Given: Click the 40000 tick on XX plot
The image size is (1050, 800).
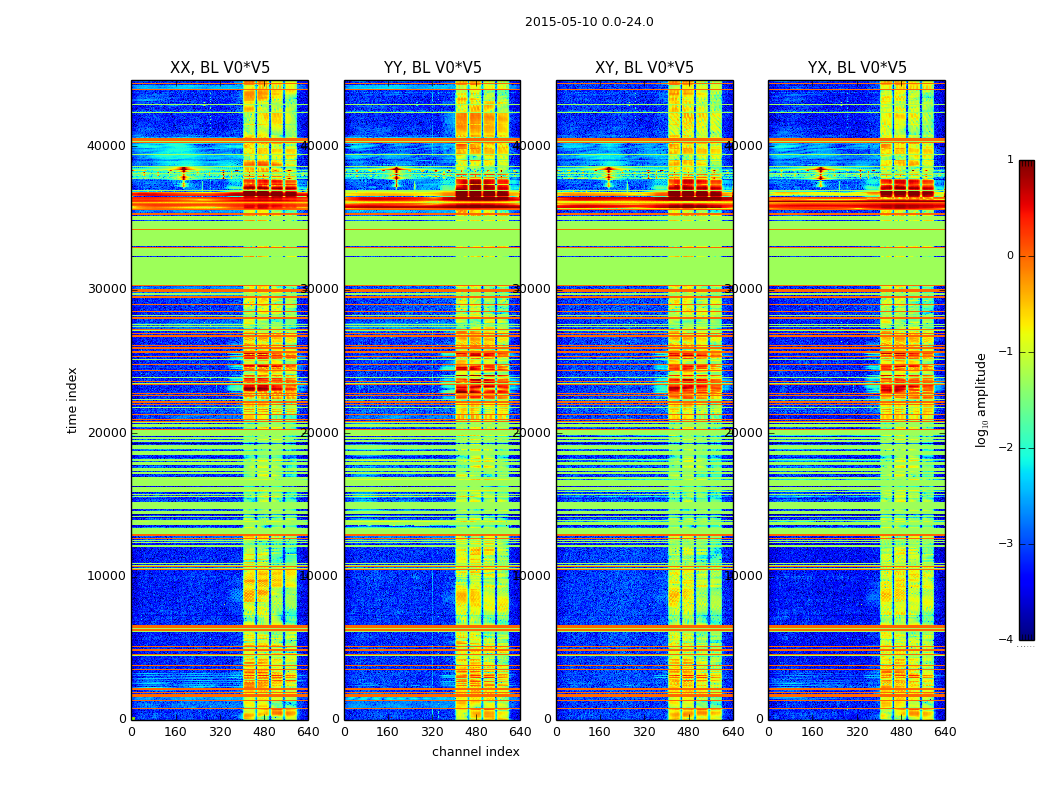Looking at the screenshot, I should click(x=106, y=145).
